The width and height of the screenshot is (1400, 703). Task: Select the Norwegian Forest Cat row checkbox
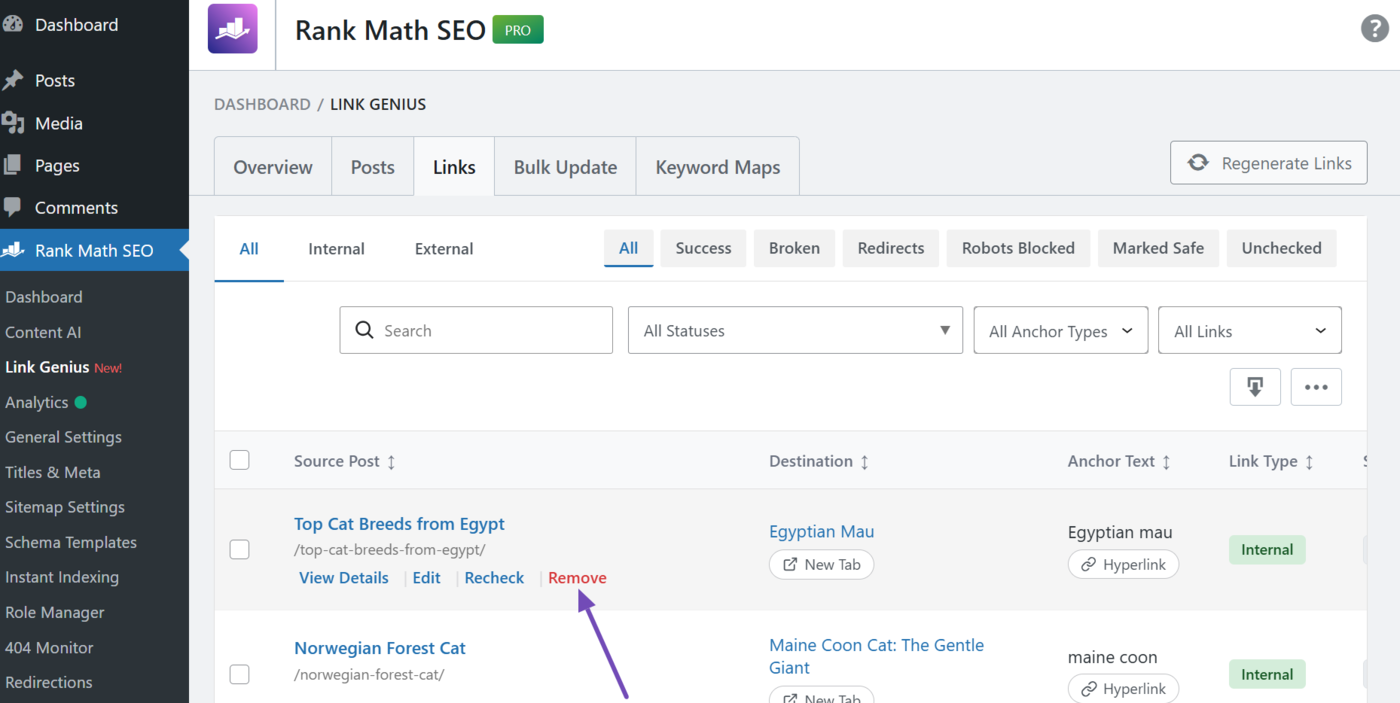click(239, 674)
